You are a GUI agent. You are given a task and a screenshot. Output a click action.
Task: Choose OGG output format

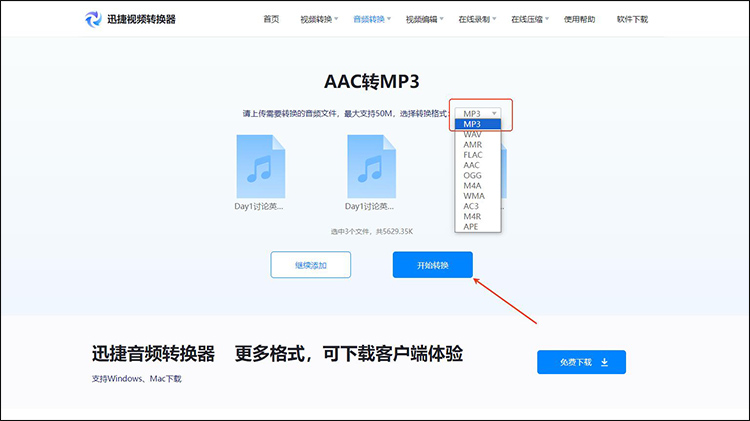point(478,176)
